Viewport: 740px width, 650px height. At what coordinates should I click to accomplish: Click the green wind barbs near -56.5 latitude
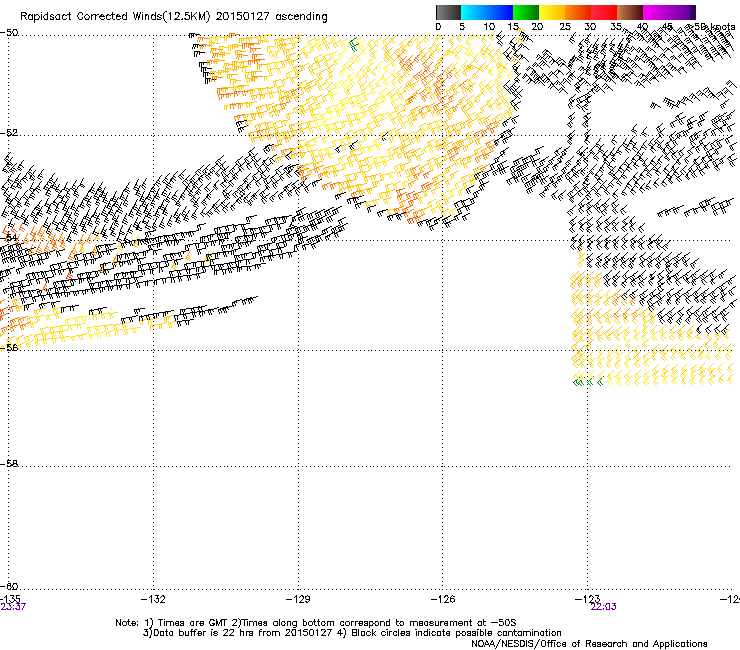(x=588, y=381)
